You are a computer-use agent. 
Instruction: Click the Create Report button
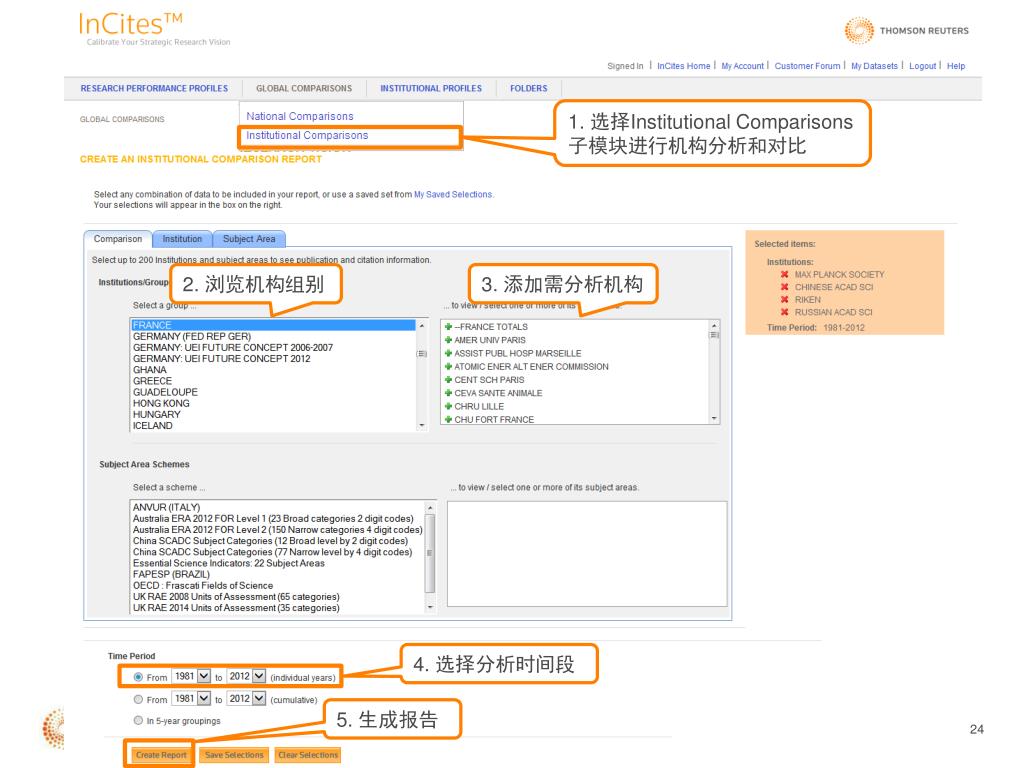coord(161,755)
